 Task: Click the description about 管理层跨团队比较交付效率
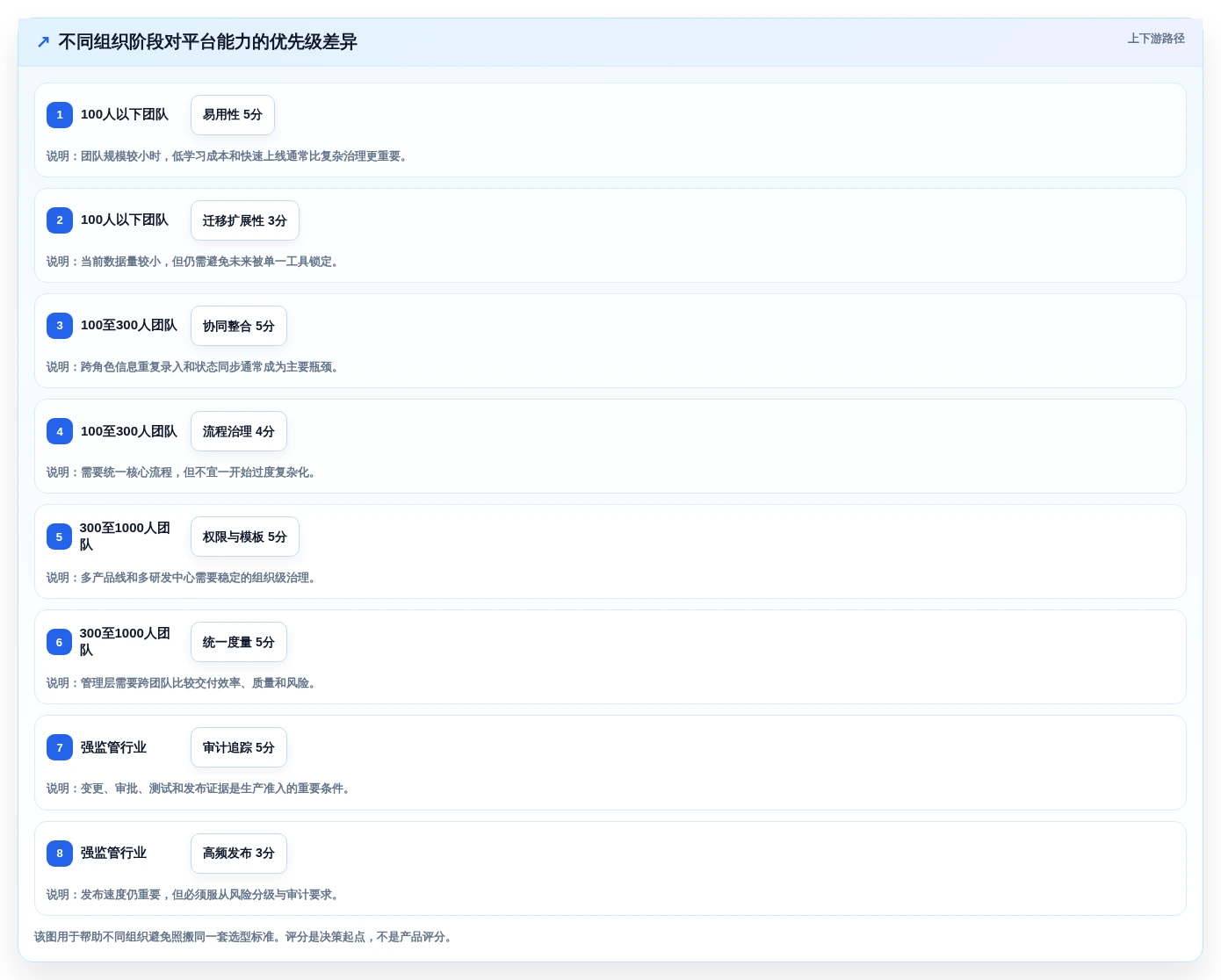[184, 683]
